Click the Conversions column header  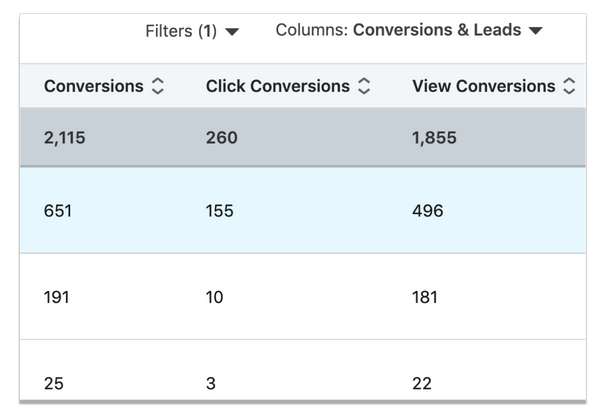(94, 86)
